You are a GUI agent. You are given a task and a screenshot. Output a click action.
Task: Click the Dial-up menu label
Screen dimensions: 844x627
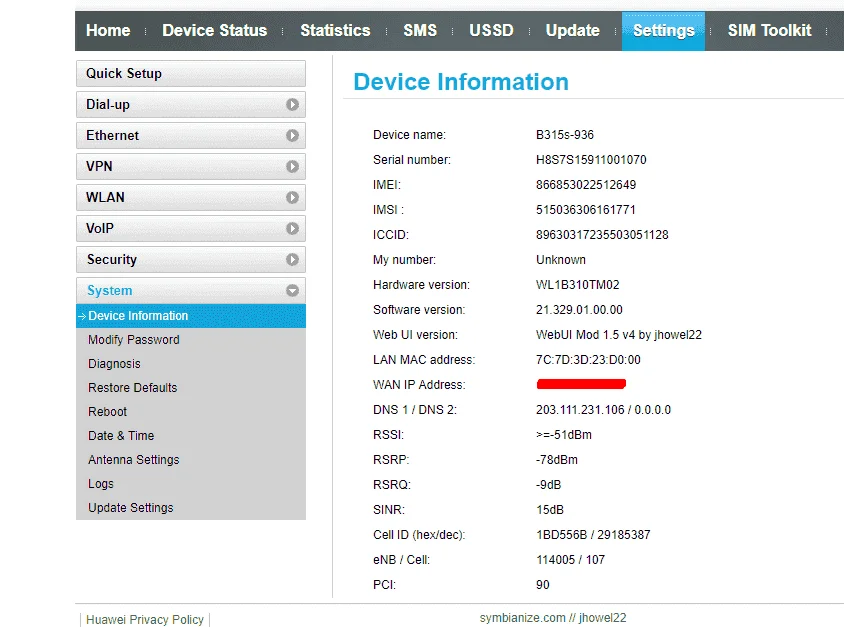108,104
